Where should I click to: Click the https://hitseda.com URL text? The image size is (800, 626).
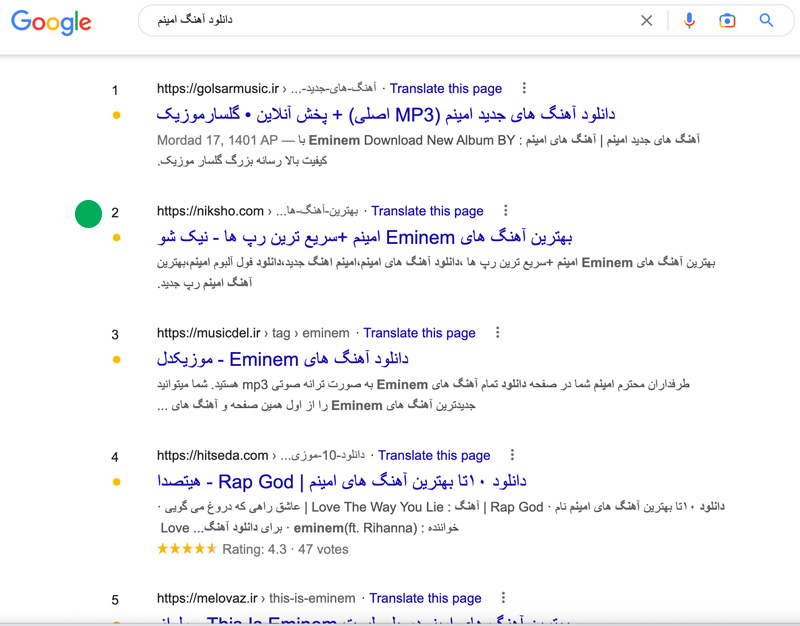[x=212, y=456]
